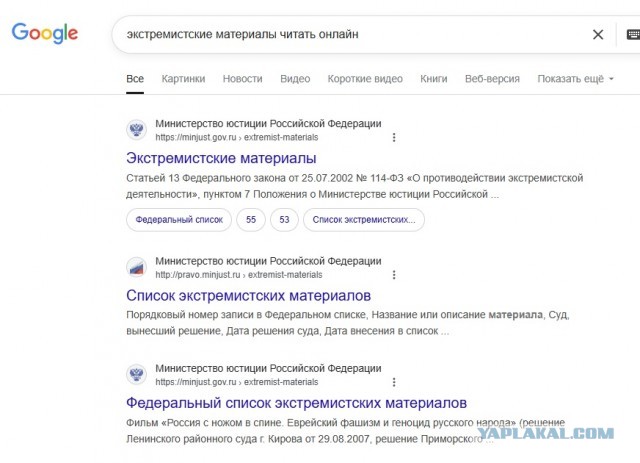Open the on-screen keyboard icon
This screenshot has width=640, height=463.
[633, 35]
